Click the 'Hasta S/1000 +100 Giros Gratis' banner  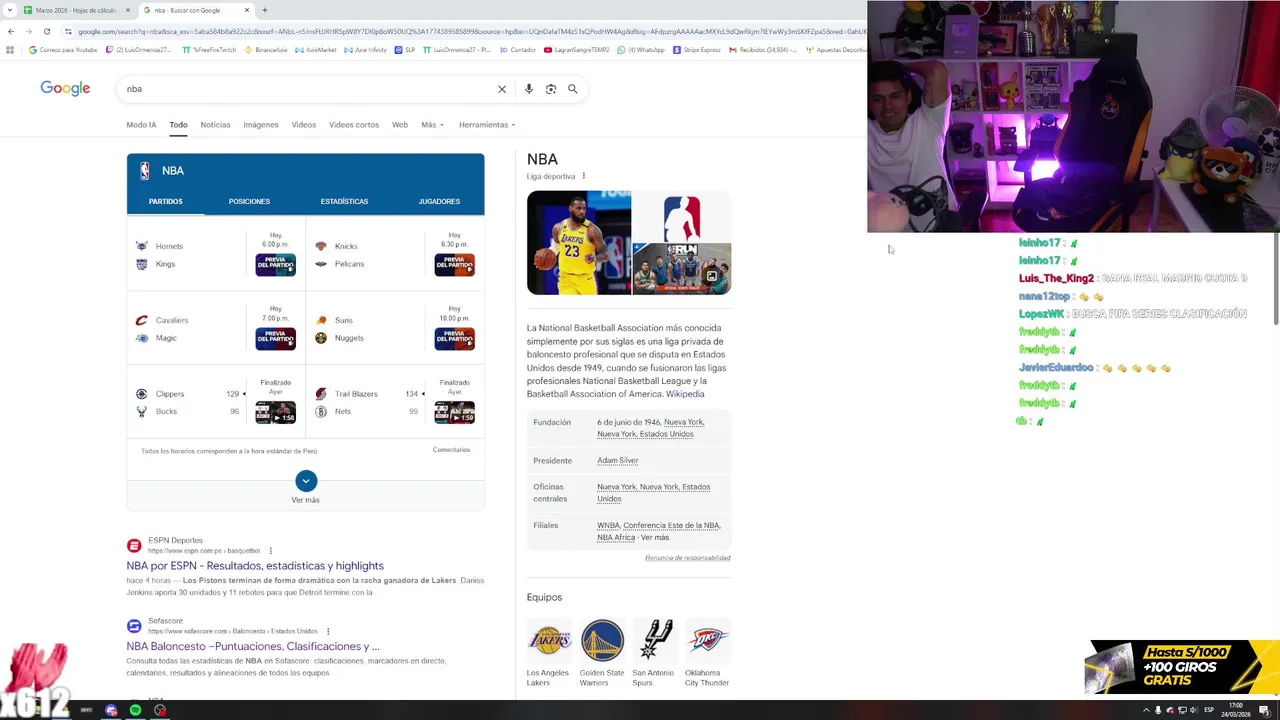tap(1182, 667)
